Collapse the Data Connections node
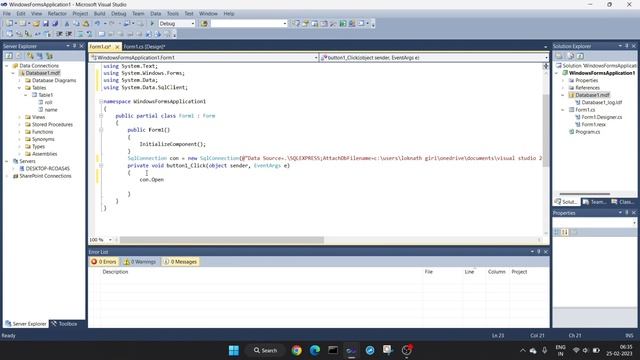 coord(7,66)
